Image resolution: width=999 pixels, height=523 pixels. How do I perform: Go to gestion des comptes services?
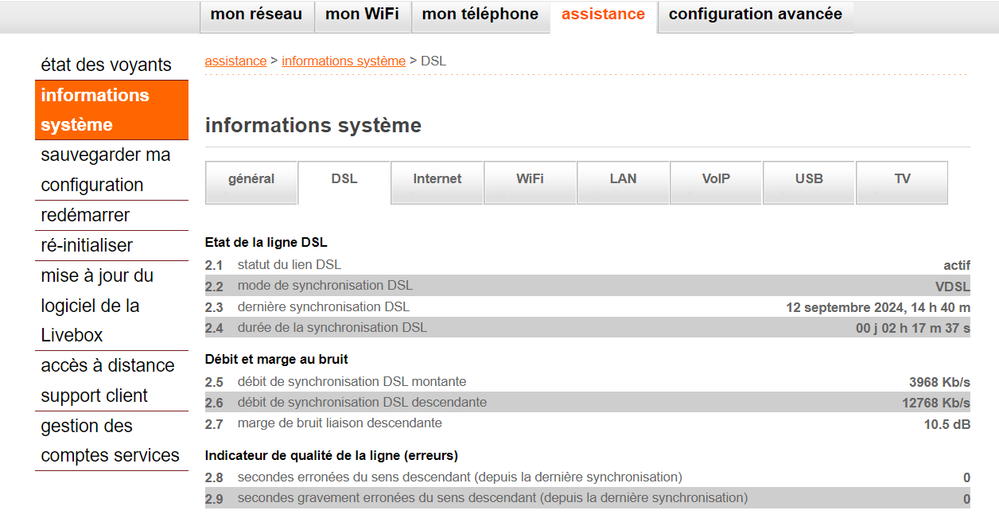[x=110, y=441]
